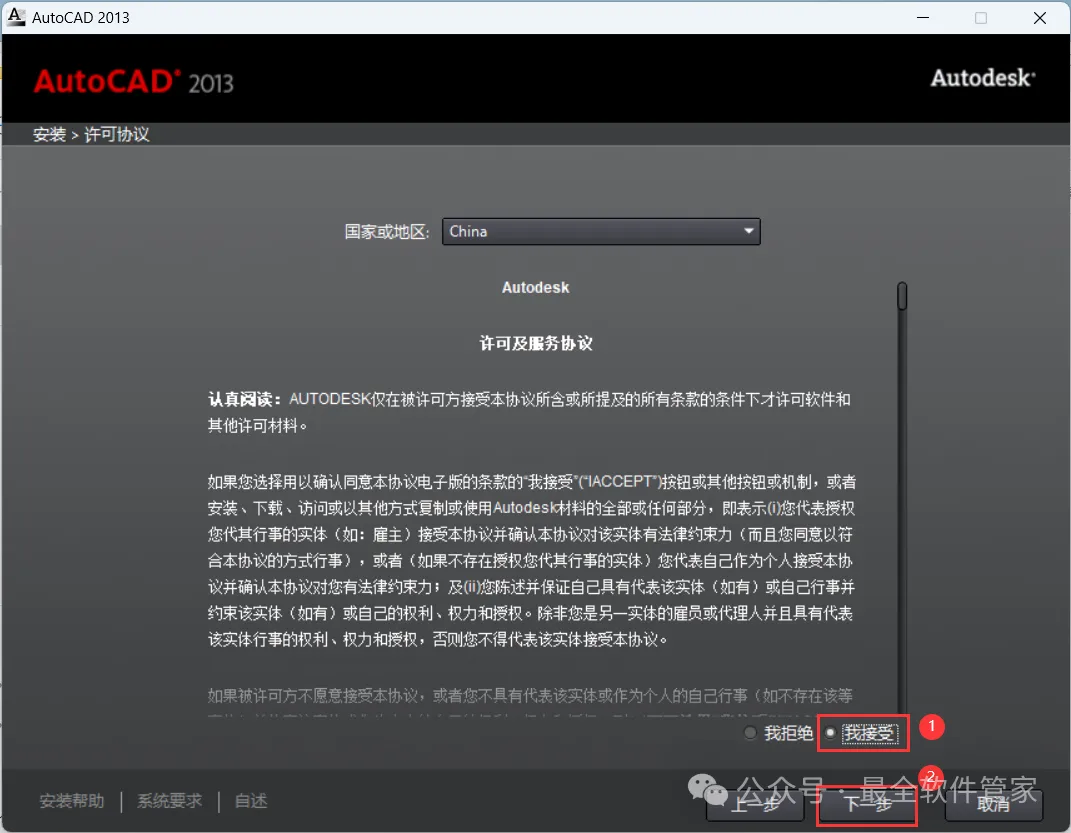Click the 认真阅读 bold text
The height and width of the screenshot is (833, 1071).
point(245,399)
